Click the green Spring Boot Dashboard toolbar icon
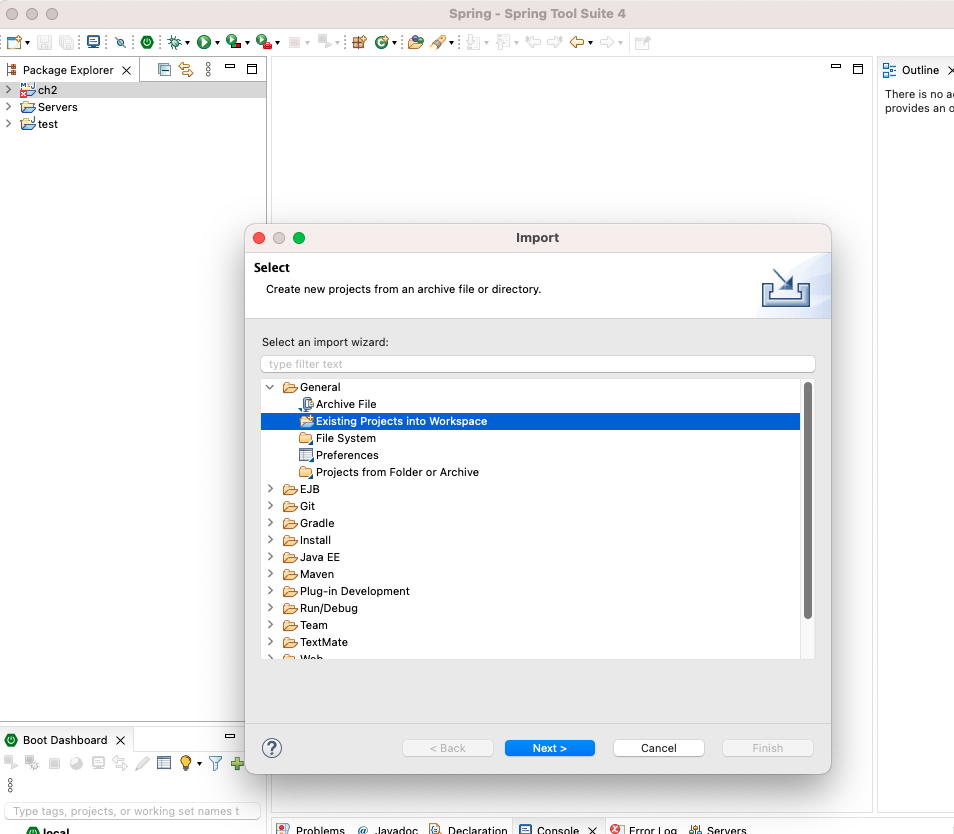The image size is (954, 834). 147,42
